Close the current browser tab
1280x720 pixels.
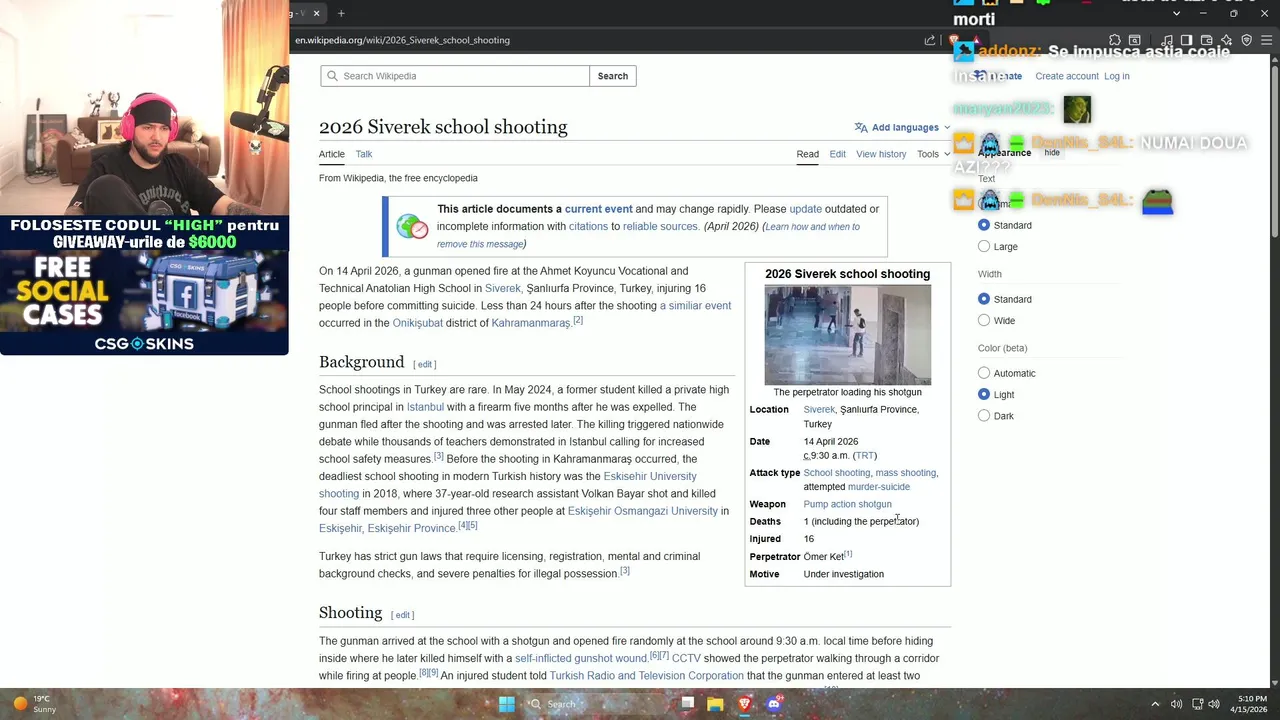[x=316, y=13]
